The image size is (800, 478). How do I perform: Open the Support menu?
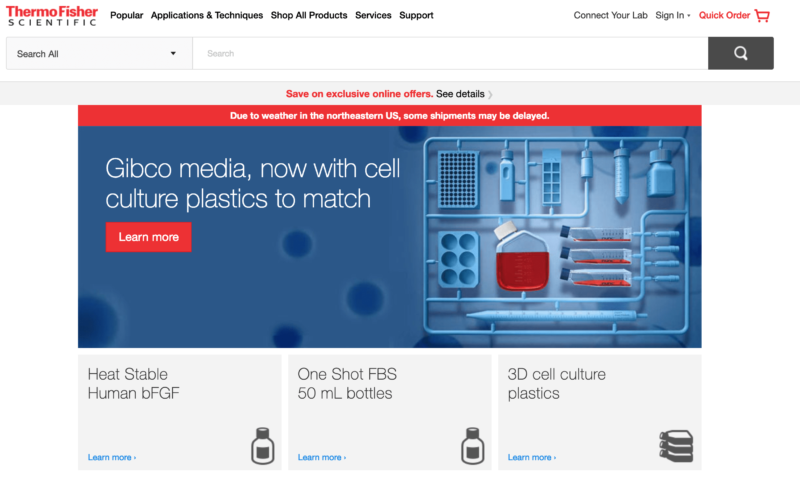point(416,15)
